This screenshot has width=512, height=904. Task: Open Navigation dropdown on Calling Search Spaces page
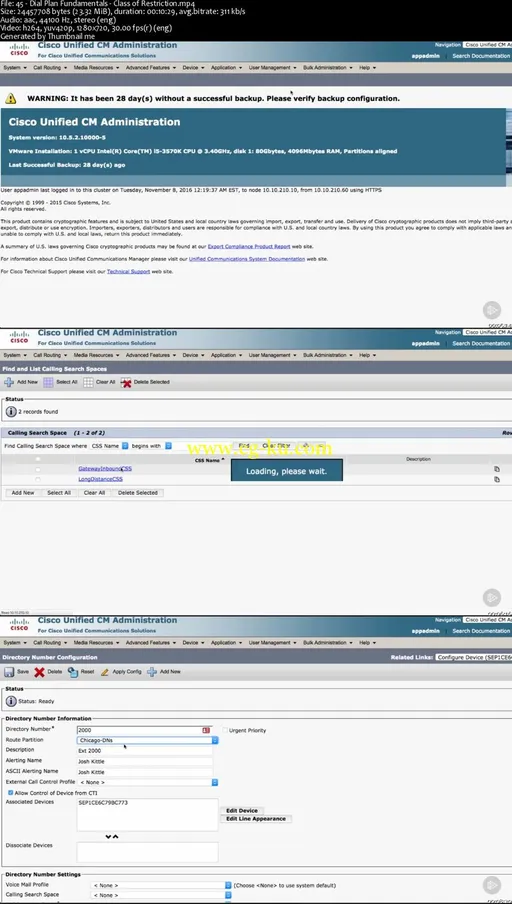pyautogui.click(x=487, y=332)
